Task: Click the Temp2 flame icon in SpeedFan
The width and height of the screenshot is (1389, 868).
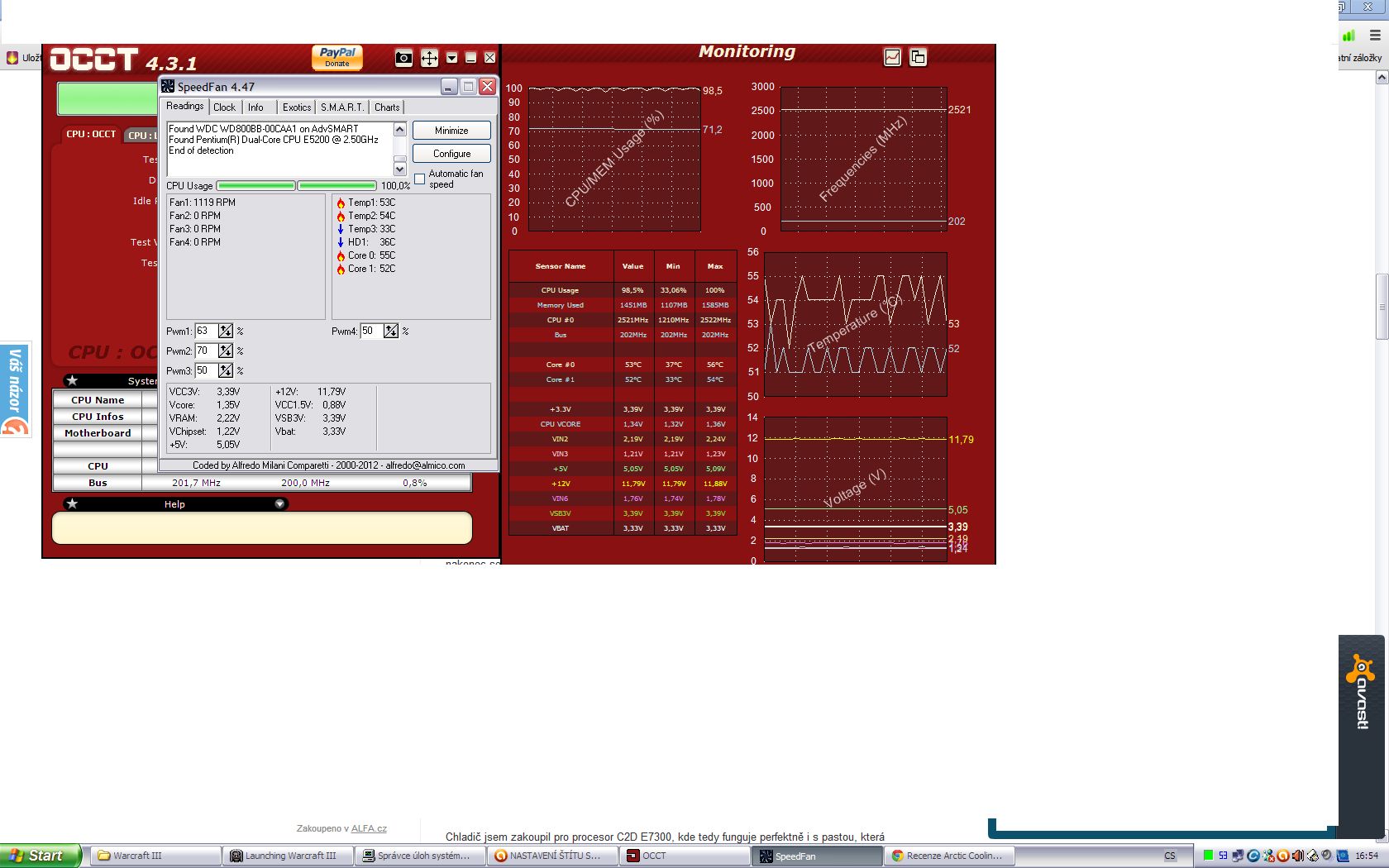Action: click(x=341, y=216)
